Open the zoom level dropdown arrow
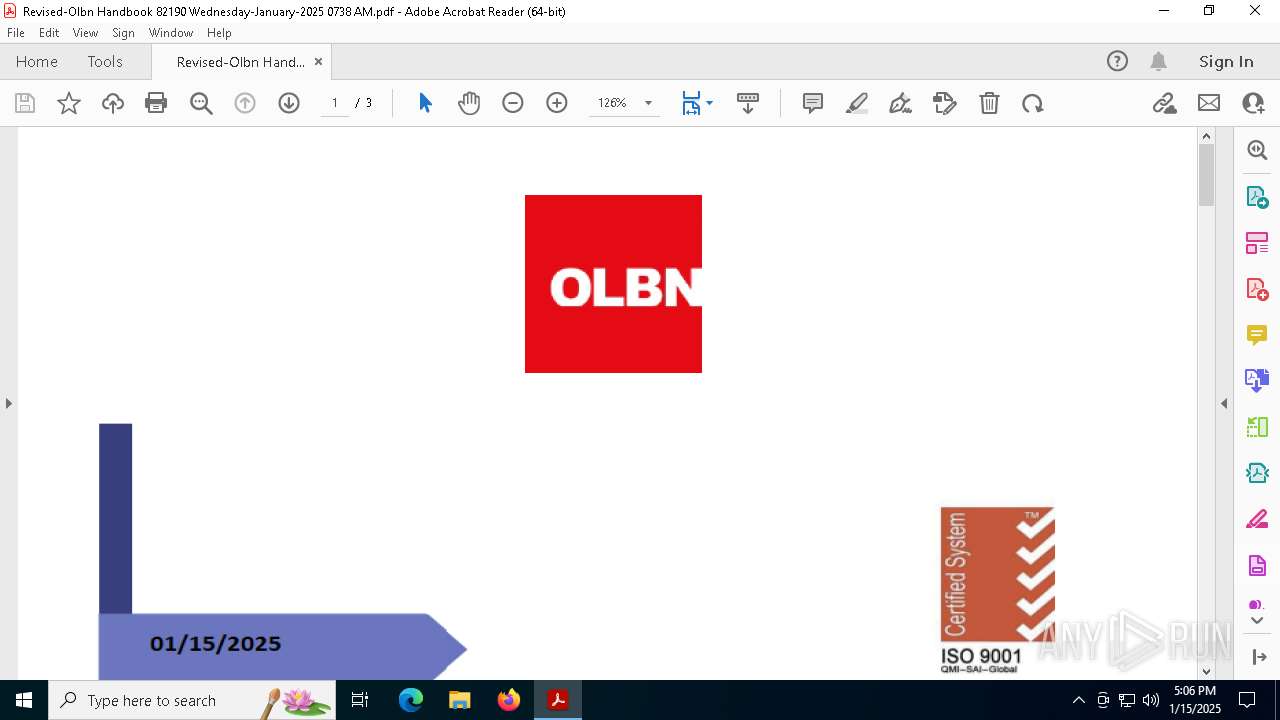The width and height of the screenshot is (1280, 720). point(648,103)
